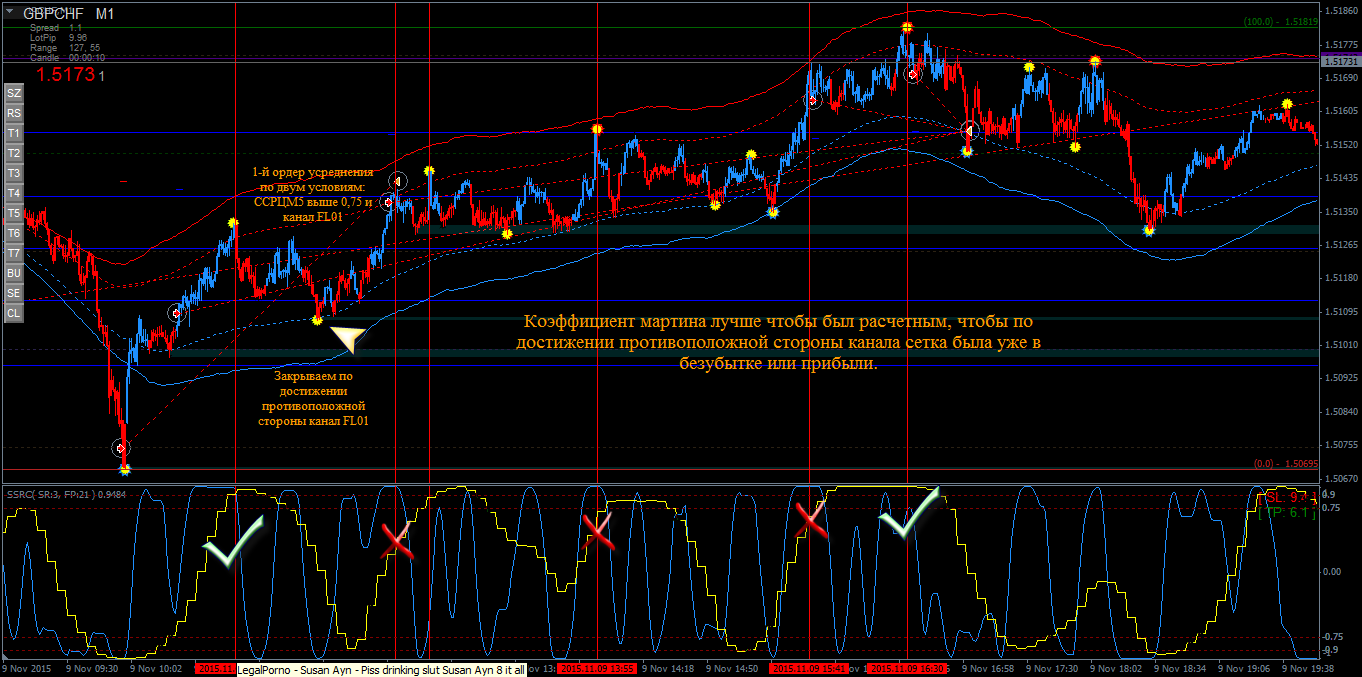
Task: Click the 1.51605 price scale label
Action: pyautogui.click(x=1340, y=110)
